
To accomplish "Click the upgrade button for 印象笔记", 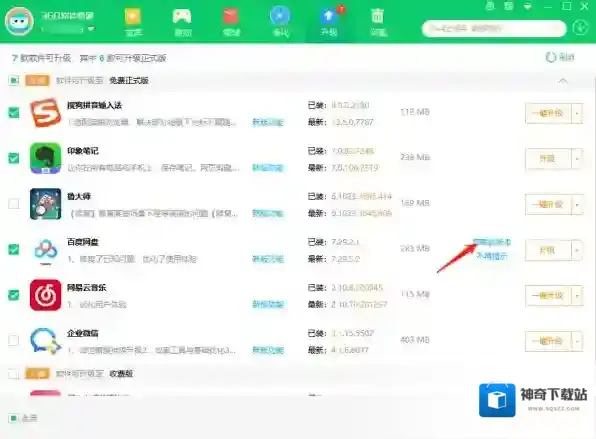I will [548, 159].
